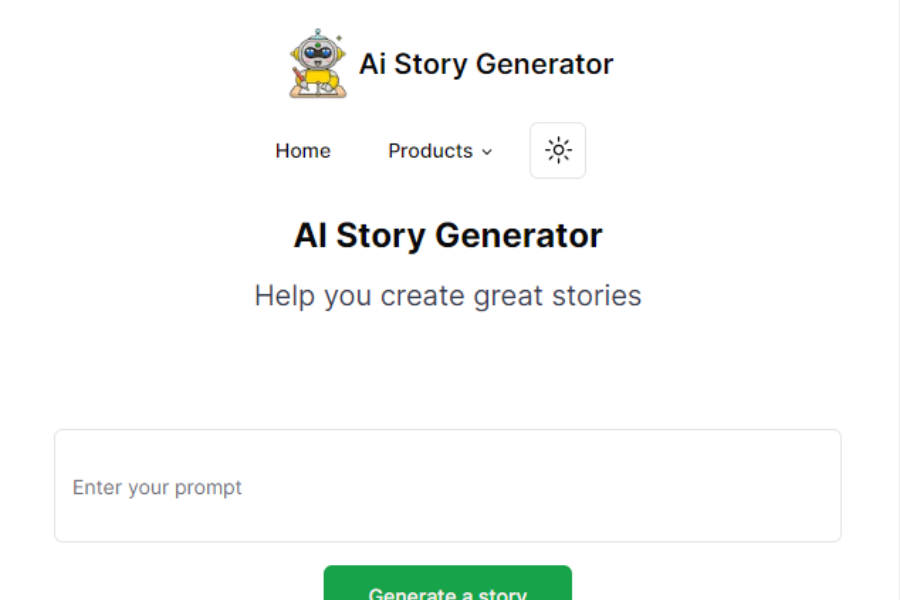Click the robot writer illustration in the header

coord(316,63)
